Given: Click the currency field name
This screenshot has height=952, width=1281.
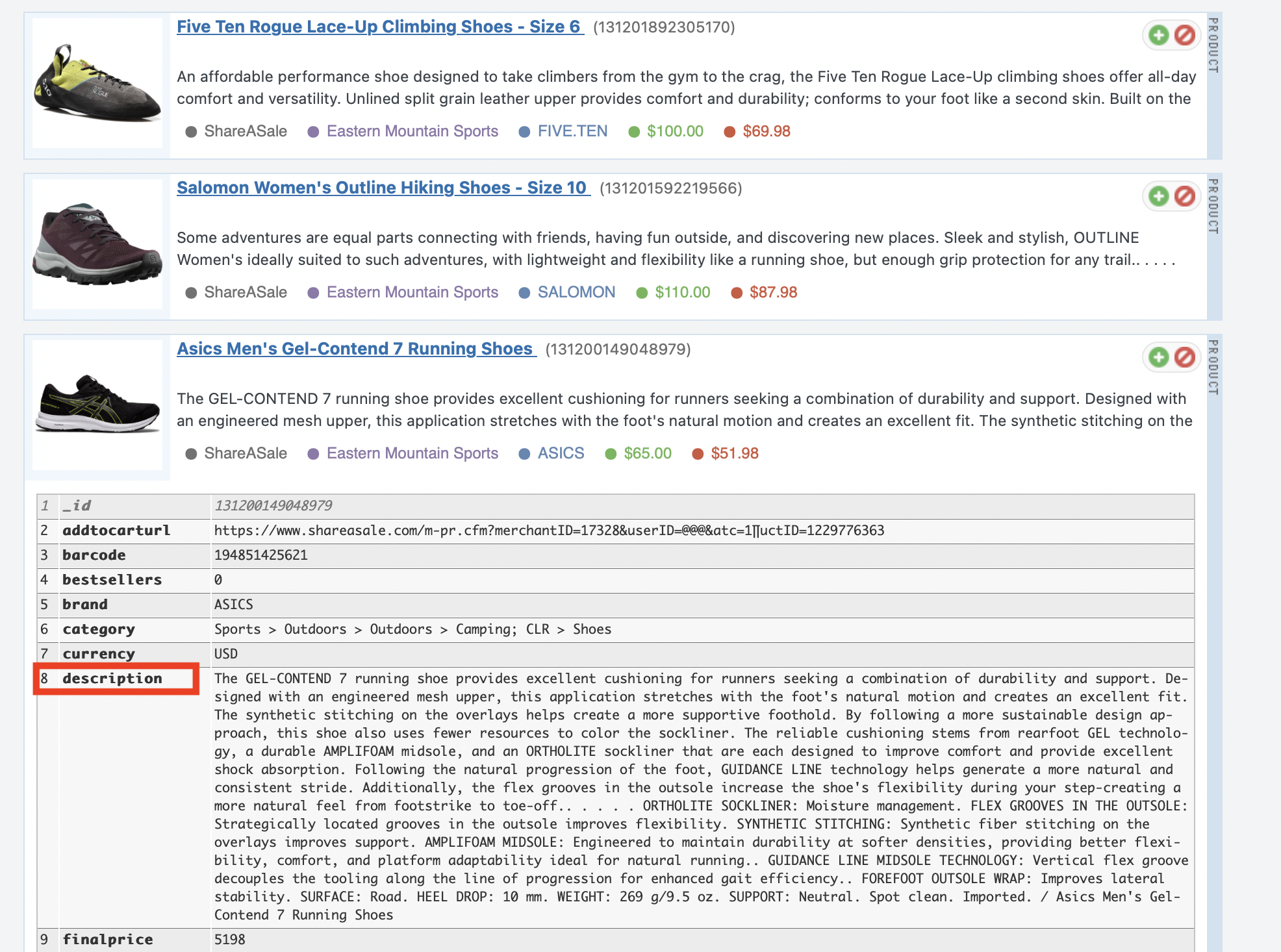Looking at the screenshot, I should point(99,654).
